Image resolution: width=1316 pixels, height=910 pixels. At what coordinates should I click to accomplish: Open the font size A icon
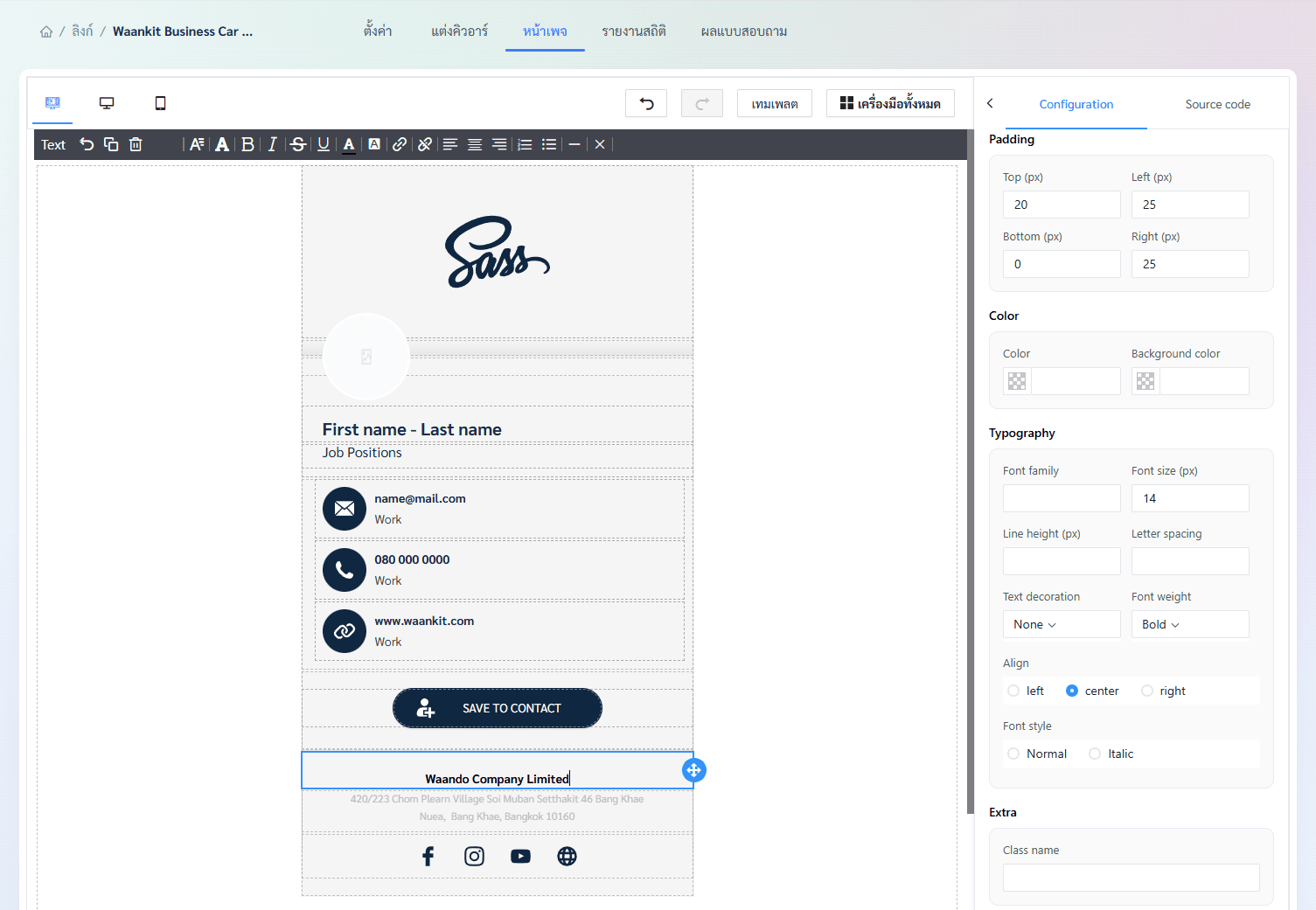click(x=222, y=144)
